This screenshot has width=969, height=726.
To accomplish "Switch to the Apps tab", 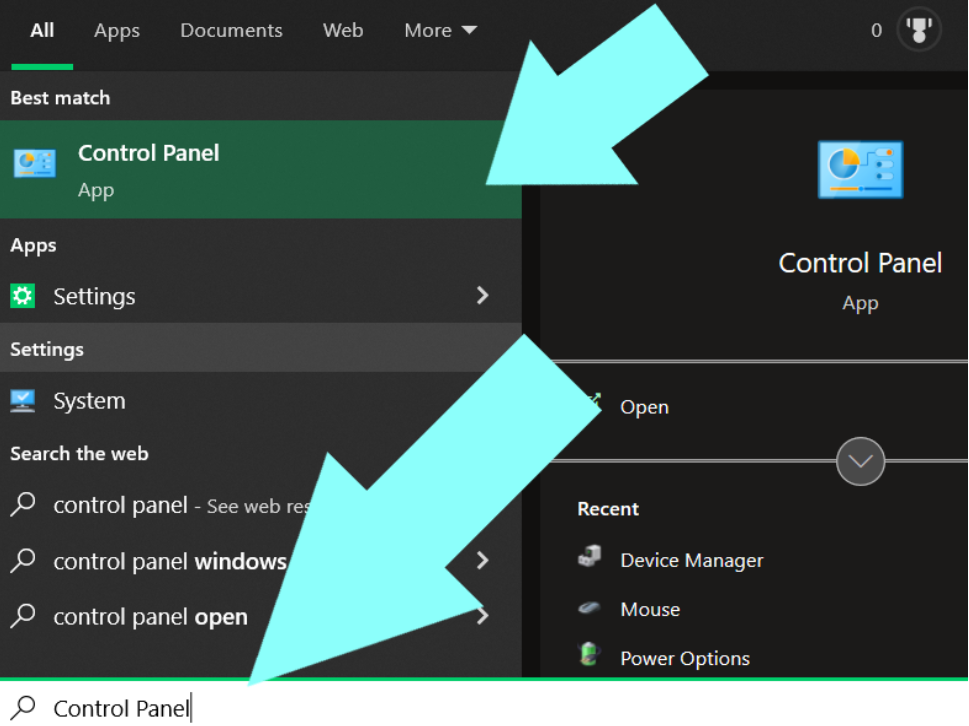I will pyautogui.click(x=117, y=30).
